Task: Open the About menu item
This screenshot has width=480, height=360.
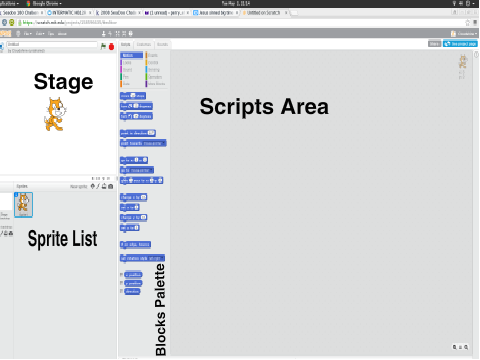Action: pos(62,34)
